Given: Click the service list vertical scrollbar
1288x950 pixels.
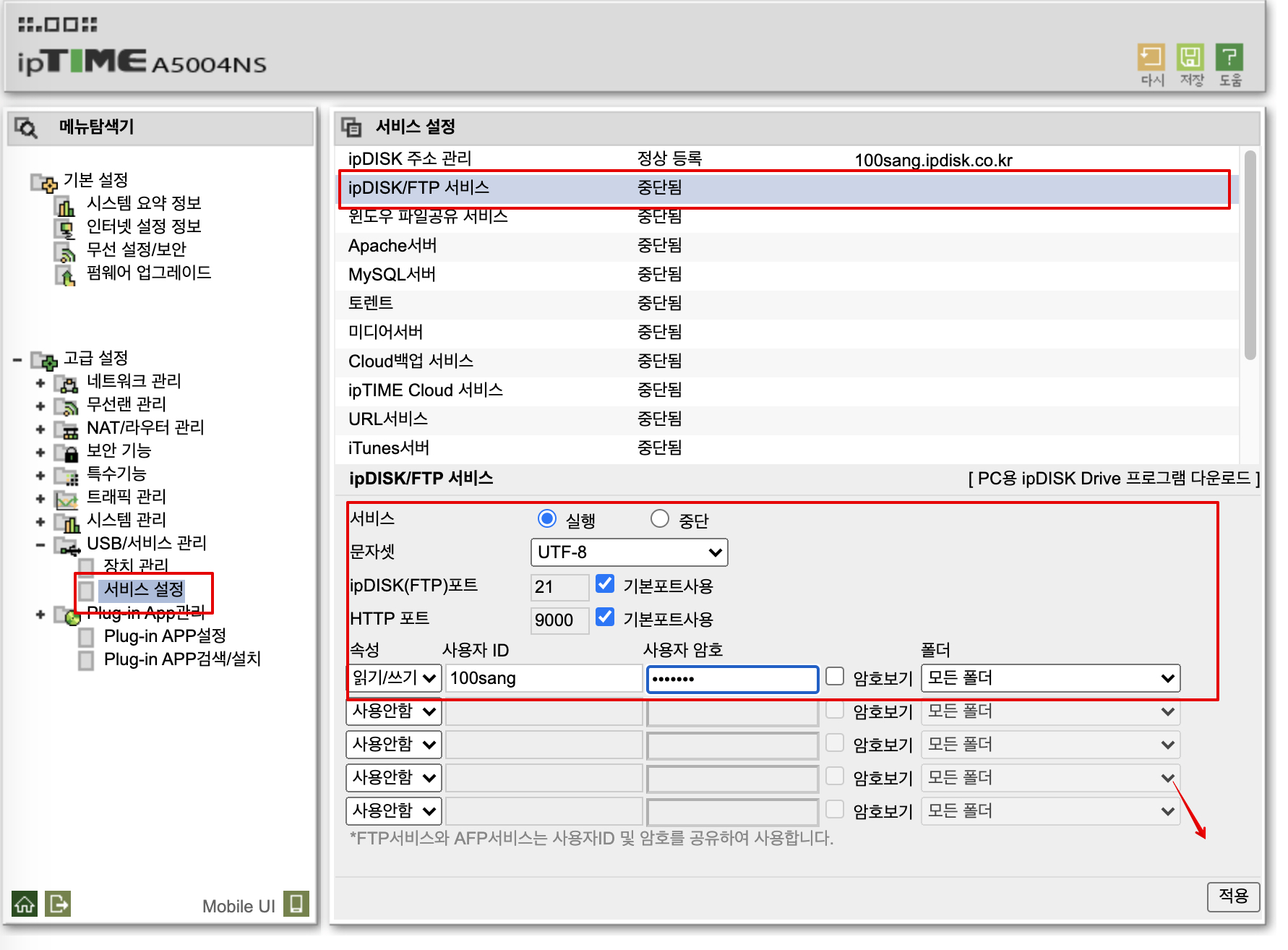Looking at the screenshot, I should coord(1250,254).
